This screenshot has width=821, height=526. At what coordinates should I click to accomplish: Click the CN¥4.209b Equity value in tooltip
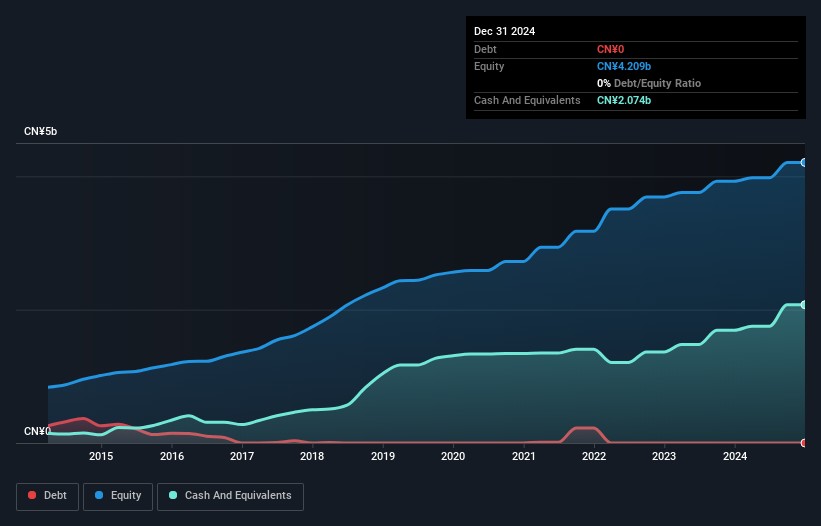tap(624, 66)
